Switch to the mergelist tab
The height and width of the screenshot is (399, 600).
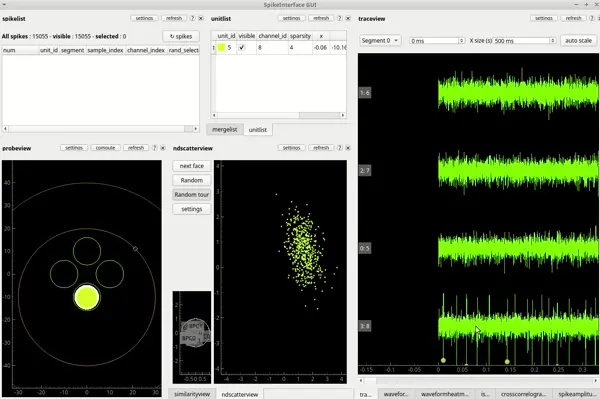[x=225, y=130]
